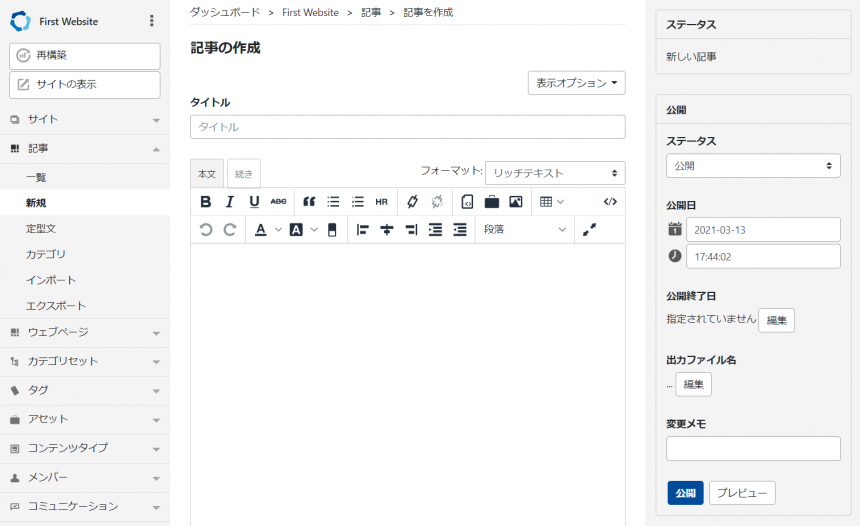This screenshot has height=526, width=860.
Task: Align text right
Action: coord(411,230)
